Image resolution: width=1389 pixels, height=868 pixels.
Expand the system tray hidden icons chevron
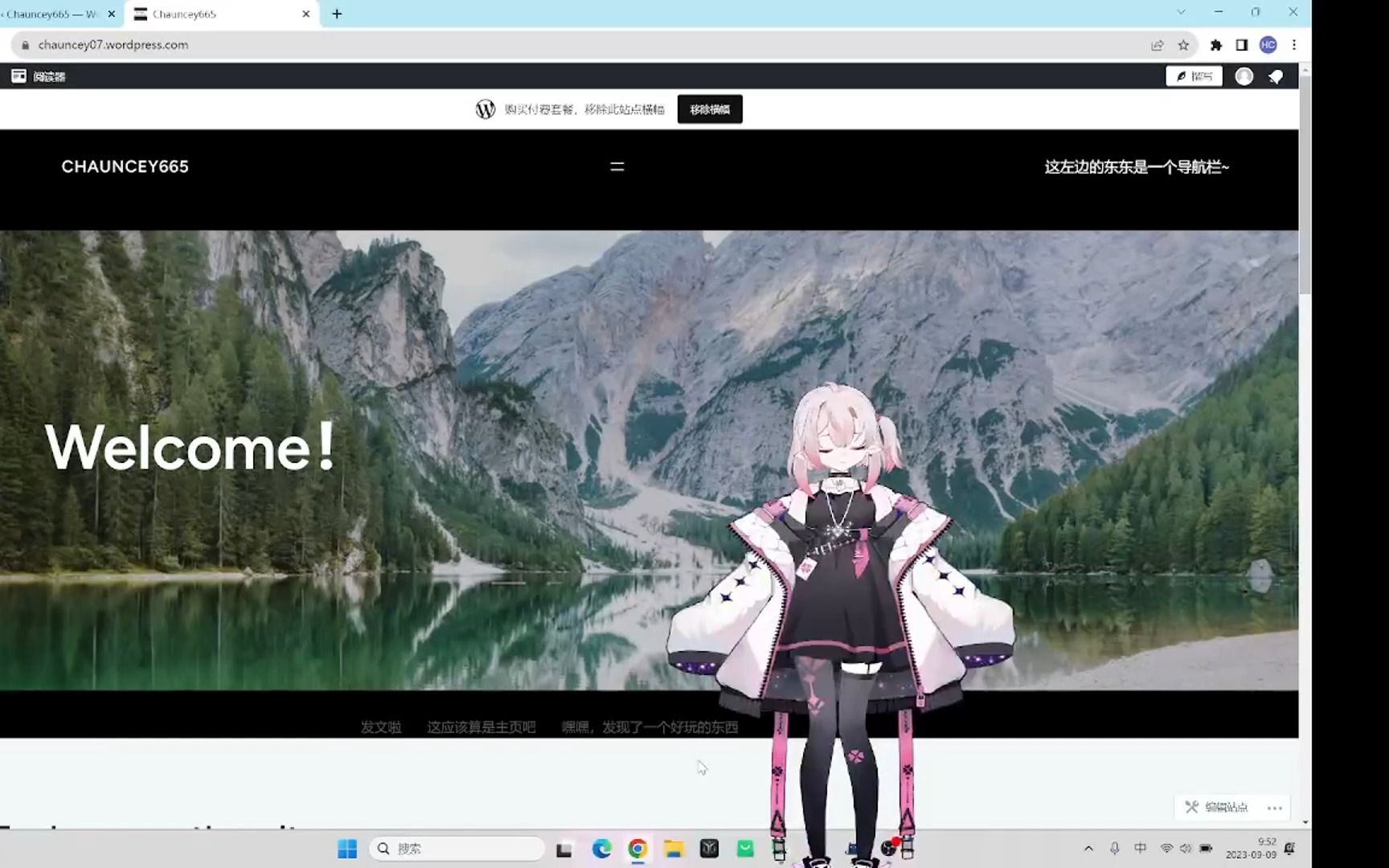(x=1088, y=849)
